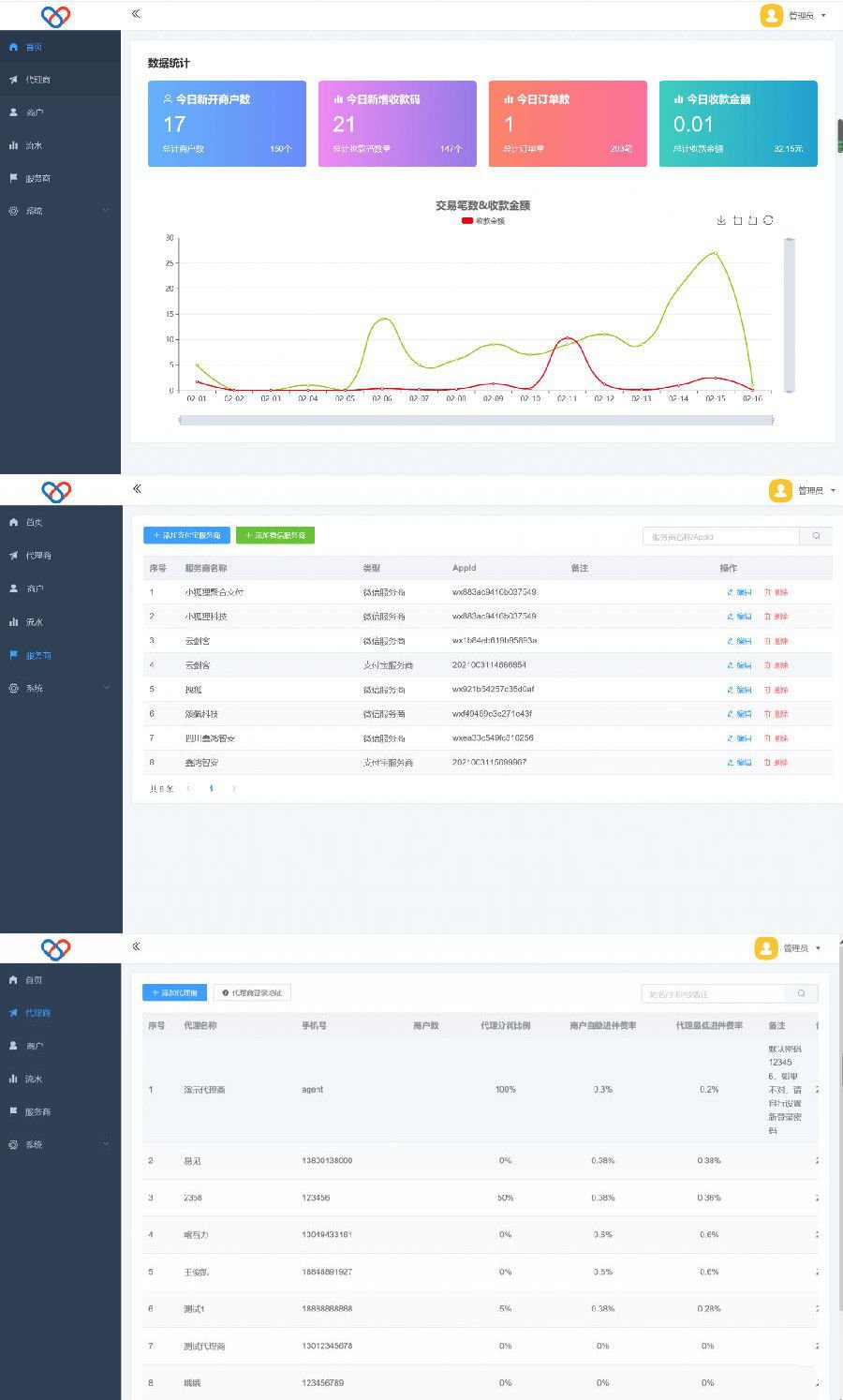Click the double-arrow sidebar collapse icon
The height and width of the screenshot is (1400, 843).
[136, 15]
